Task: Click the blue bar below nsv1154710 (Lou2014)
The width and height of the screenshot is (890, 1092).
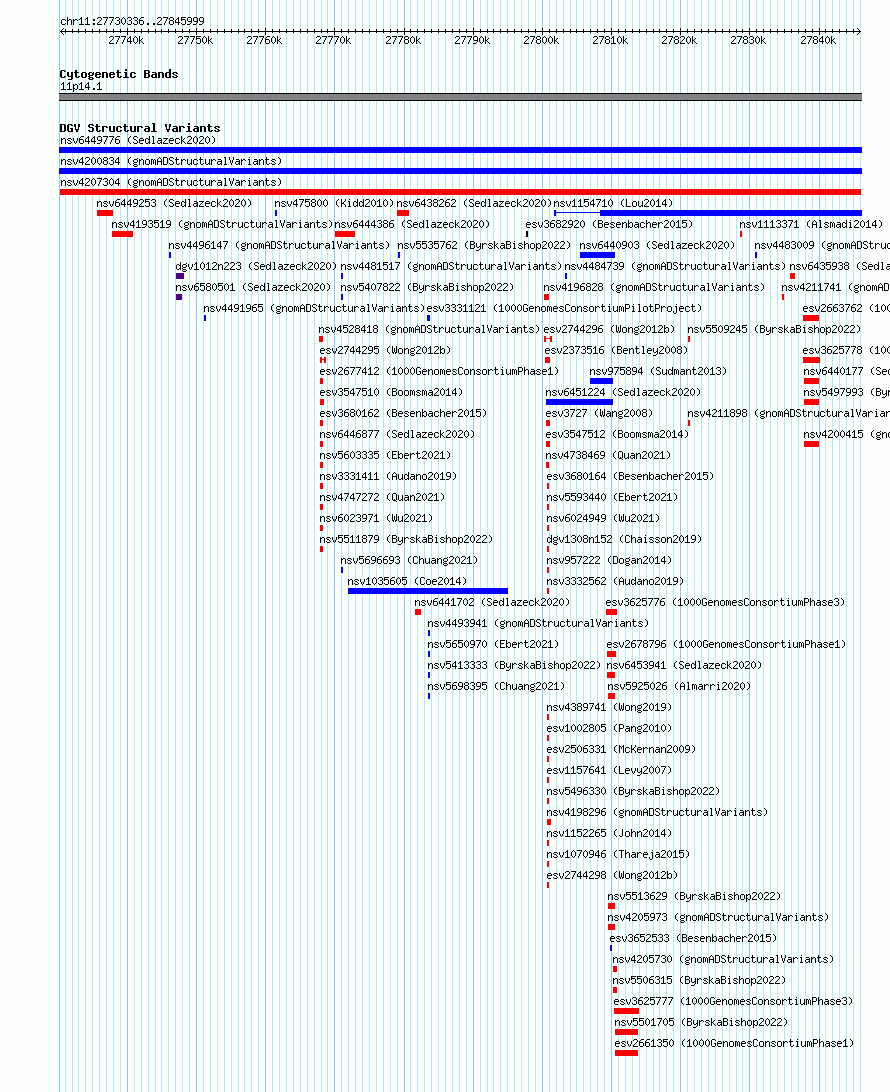Action: coord(731,212)
